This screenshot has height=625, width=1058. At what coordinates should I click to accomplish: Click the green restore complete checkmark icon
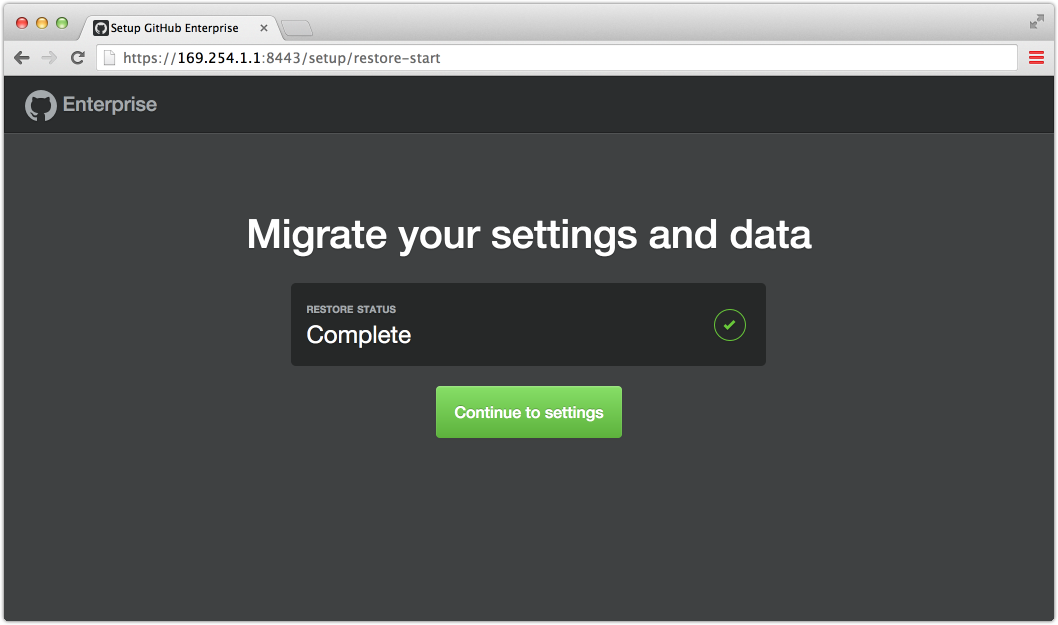click(x=729, y=325)
